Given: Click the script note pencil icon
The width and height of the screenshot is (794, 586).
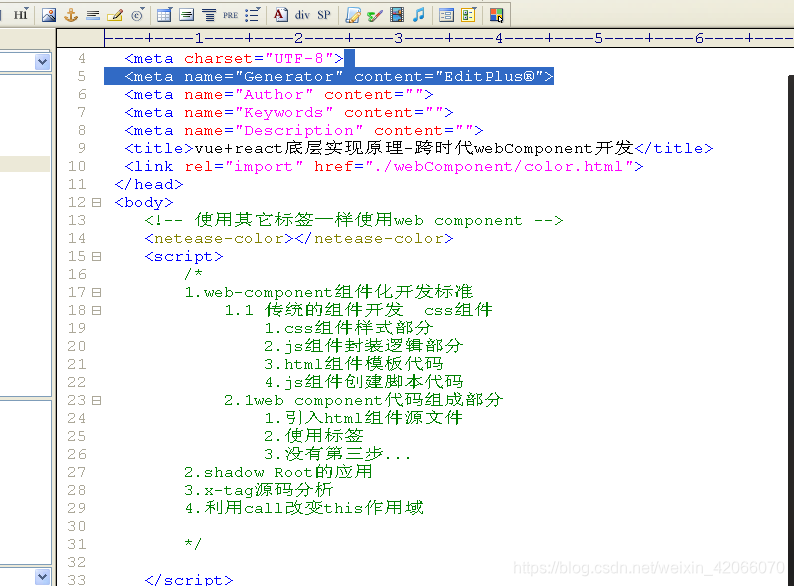Looking at the screenshot, I should pyautogui.click(x=353, y=15).
